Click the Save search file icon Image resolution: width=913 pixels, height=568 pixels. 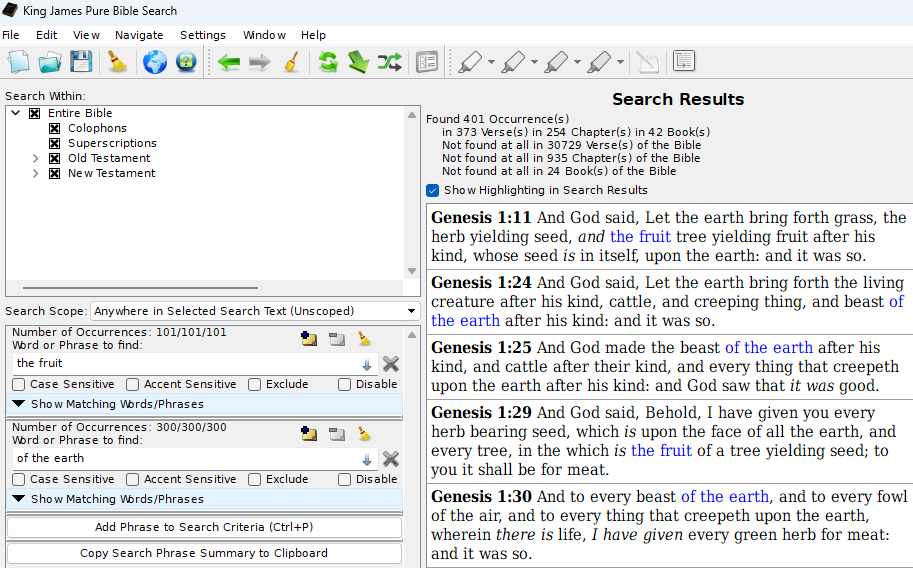[81, 62]
